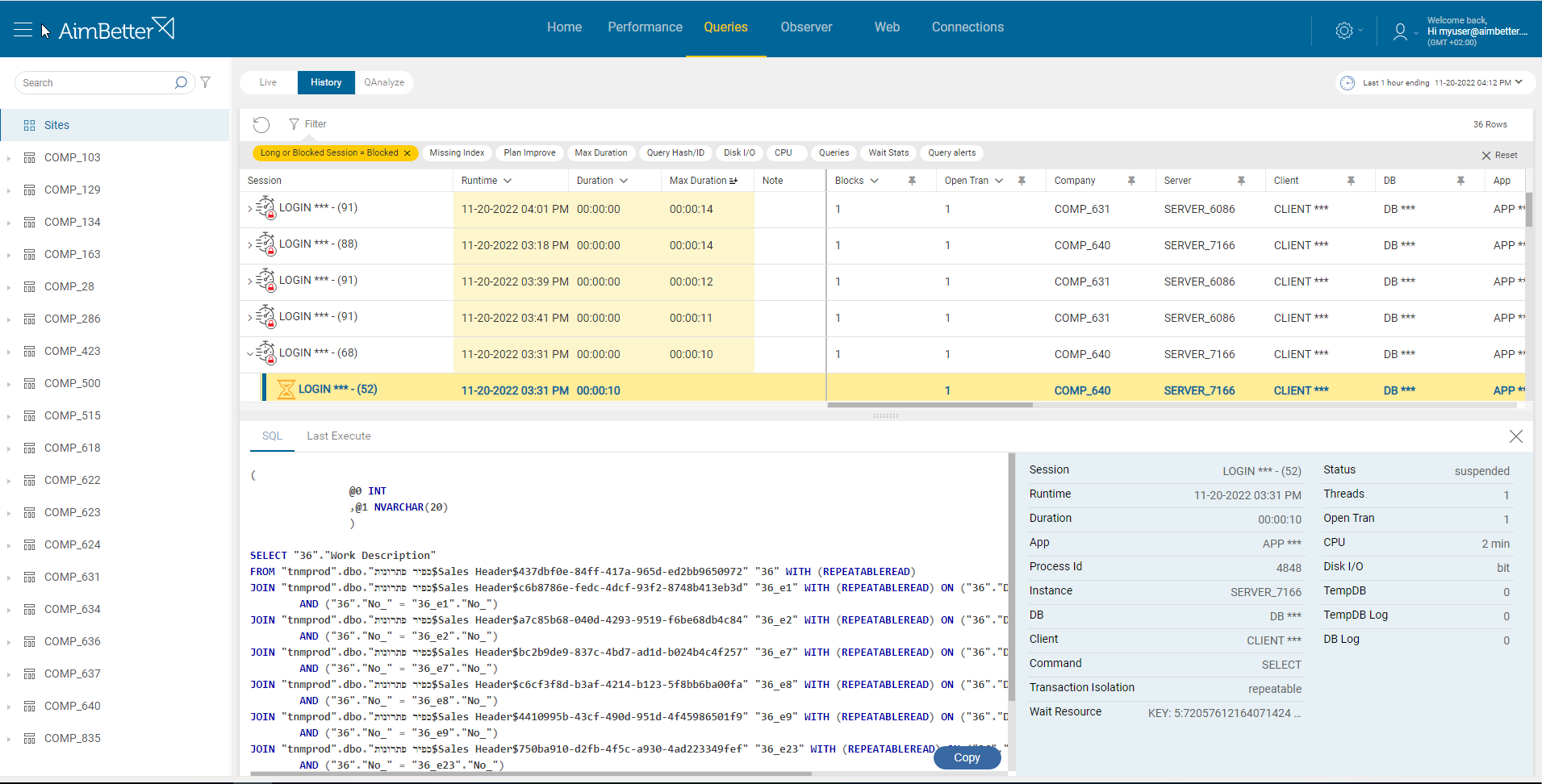Viewport: 1542px width, 784px height.
Task: Toggle the Disk I/O filter chip
Action: pos(739,153)
